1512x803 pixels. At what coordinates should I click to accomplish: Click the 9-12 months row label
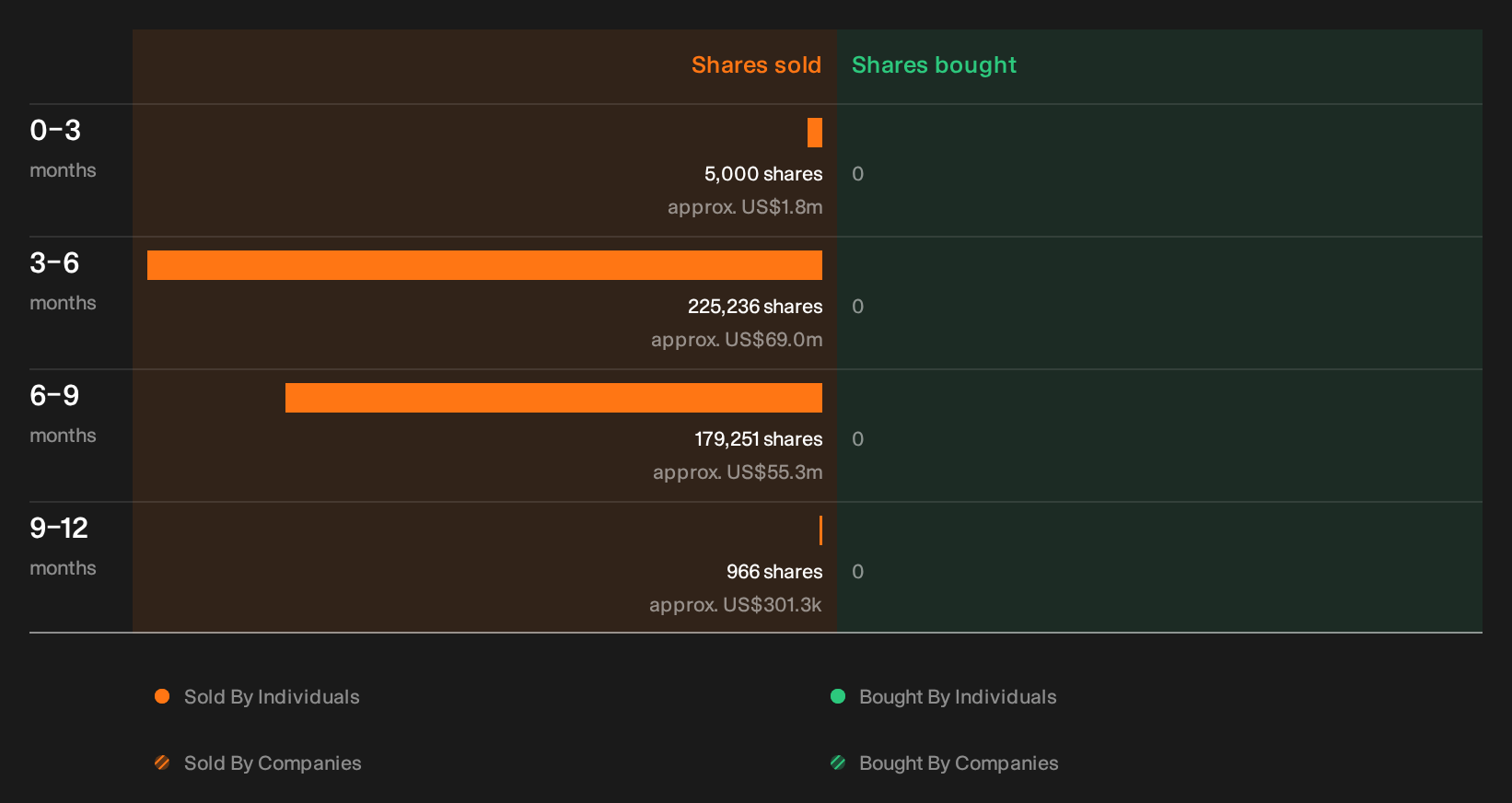(63, 546)
